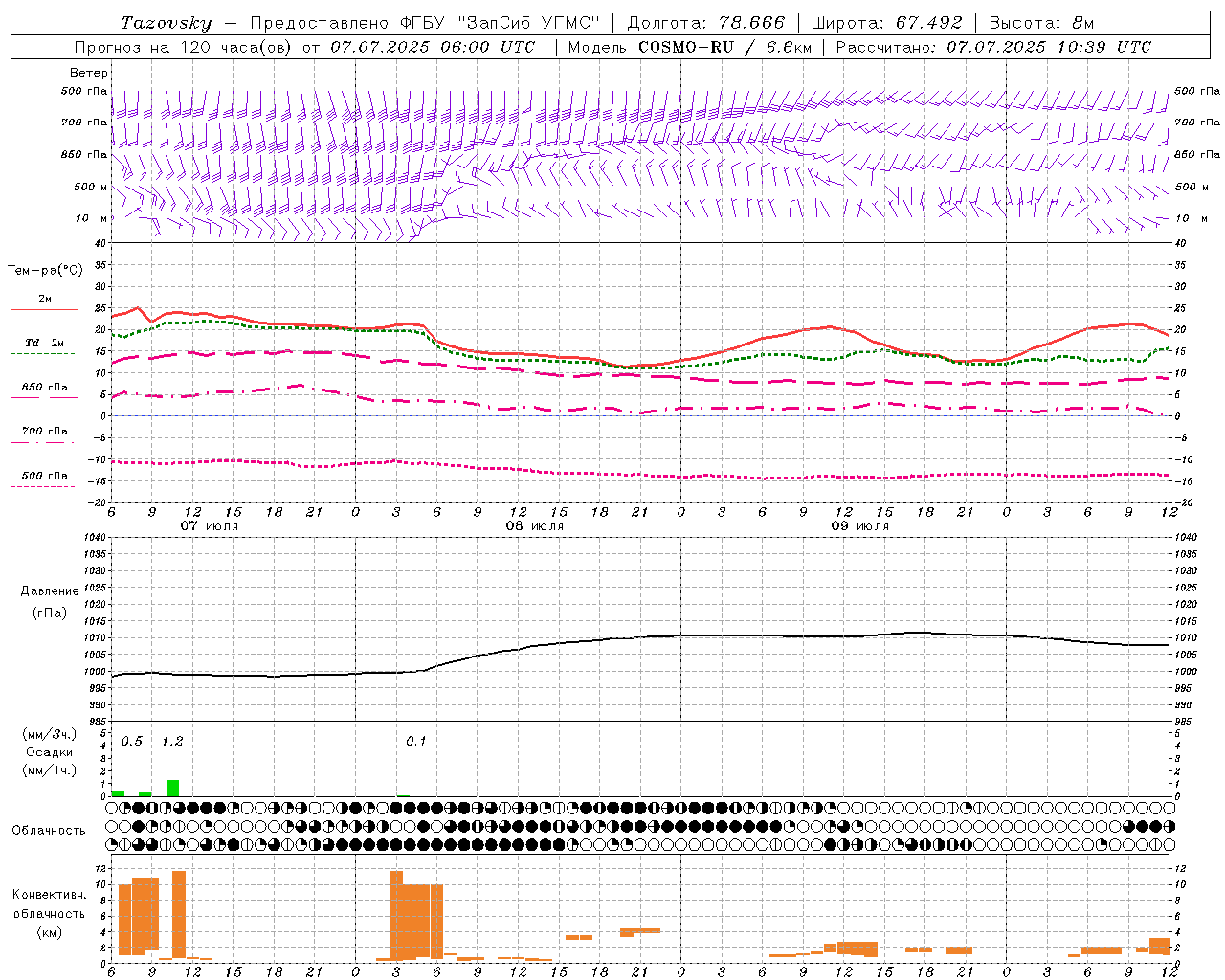Click the 10 м wind level label on left axis
The image size is (1225, 980).
click(92, 218)
